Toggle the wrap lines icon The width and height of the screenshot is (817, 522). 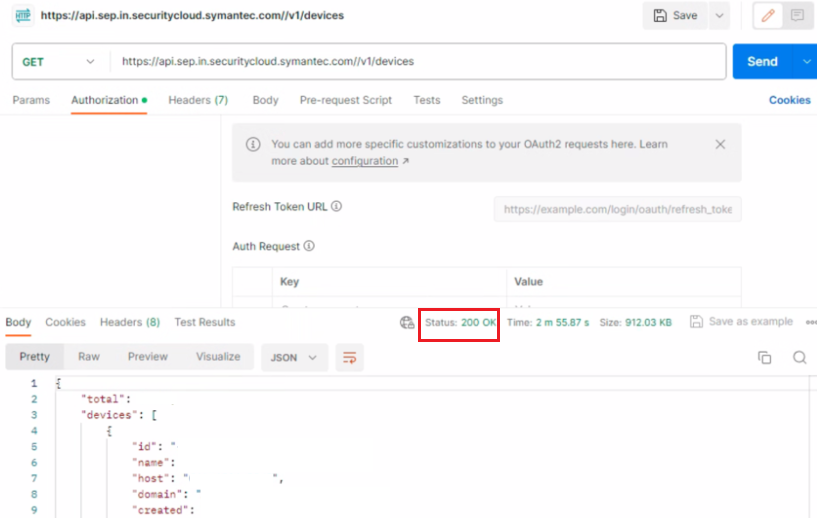(x=349, y=357)
